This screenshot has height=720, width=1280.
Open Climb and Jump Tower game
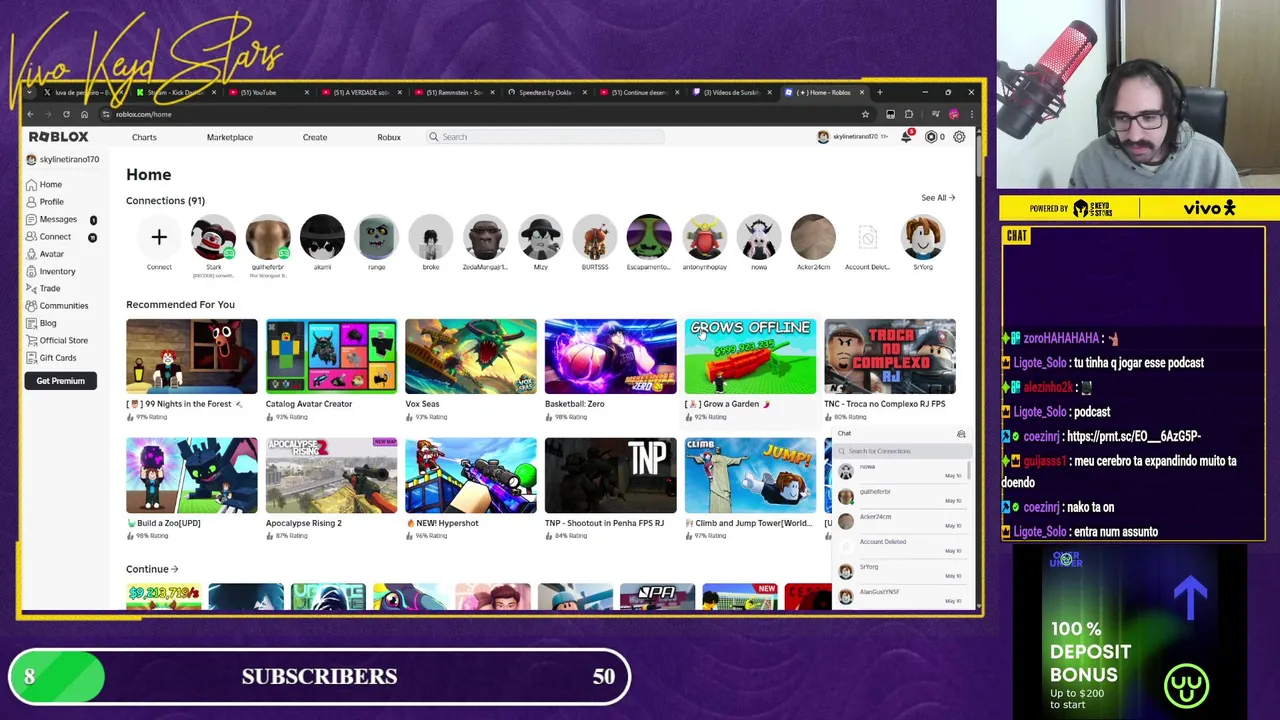pyautogui.click(x=750, y=488)
